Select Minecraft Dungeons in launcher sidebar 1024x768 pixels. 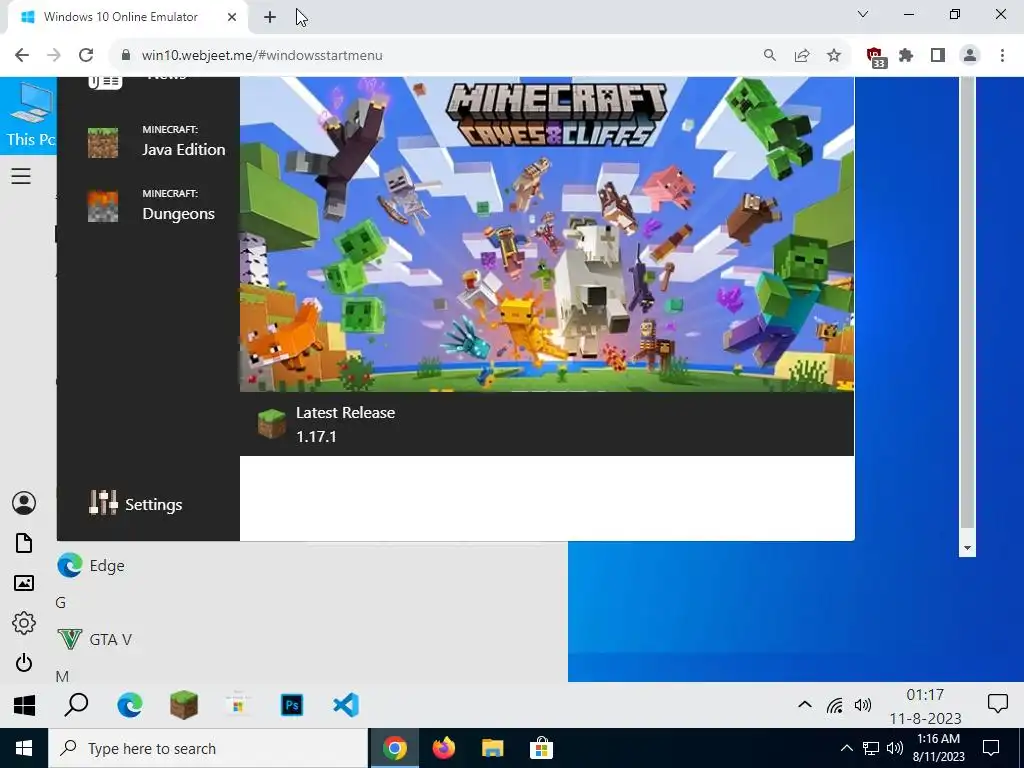click(x=152, y=206)
